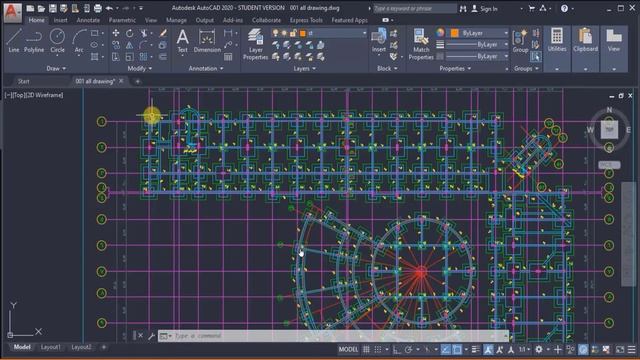The height and width of the screenshot is (360, 640).
Task: Click the current layer color swatch
Action: tap(302, 33)
